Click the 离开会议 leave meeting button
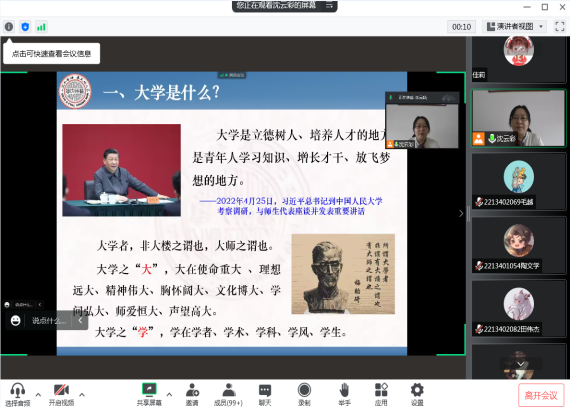This screenshot has width=570, height=408. [x=541, y=395]
